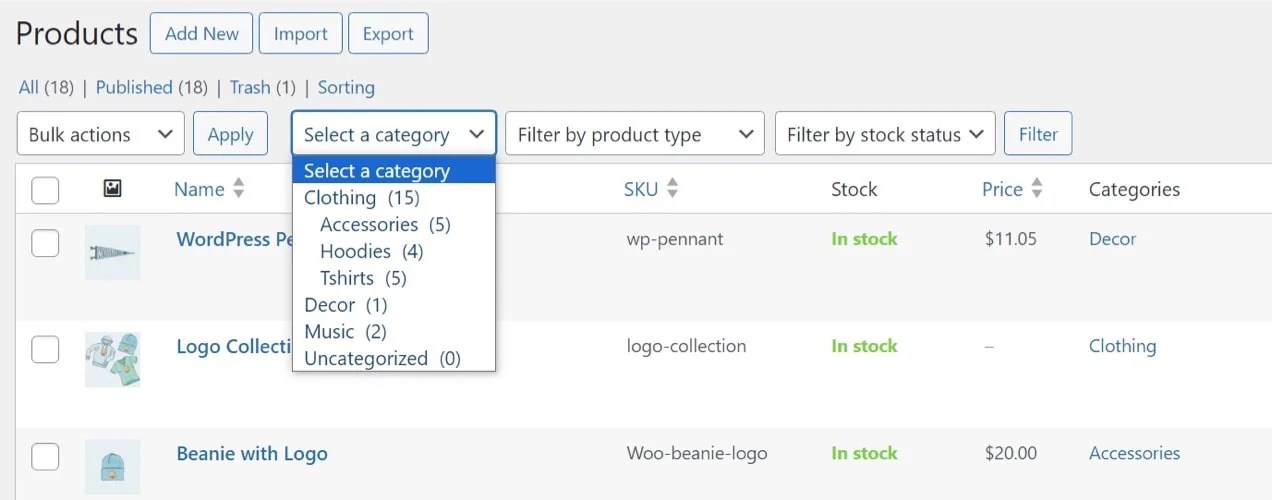Check the select-all products checkbox

tap(45, 190)
